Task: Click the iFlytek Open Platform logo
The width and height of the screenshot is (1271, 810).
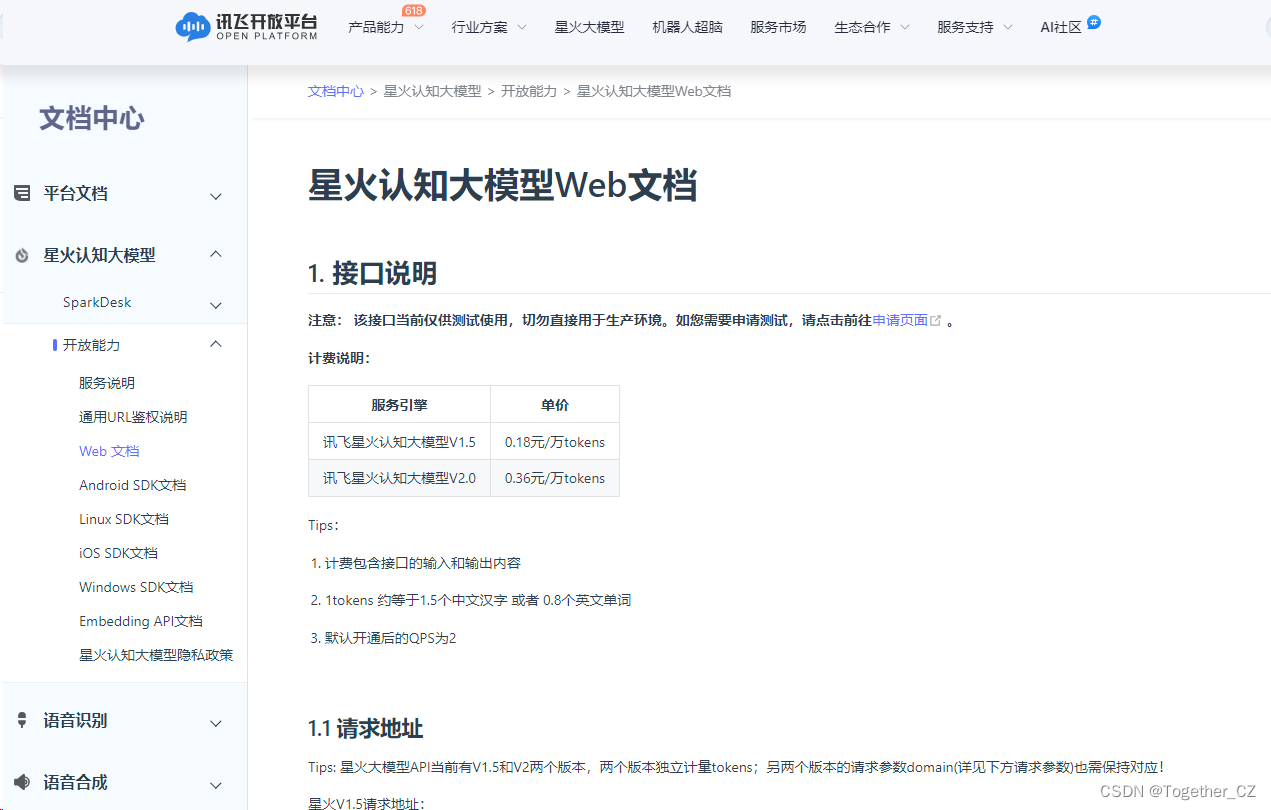Action: (x=246, y=27)
